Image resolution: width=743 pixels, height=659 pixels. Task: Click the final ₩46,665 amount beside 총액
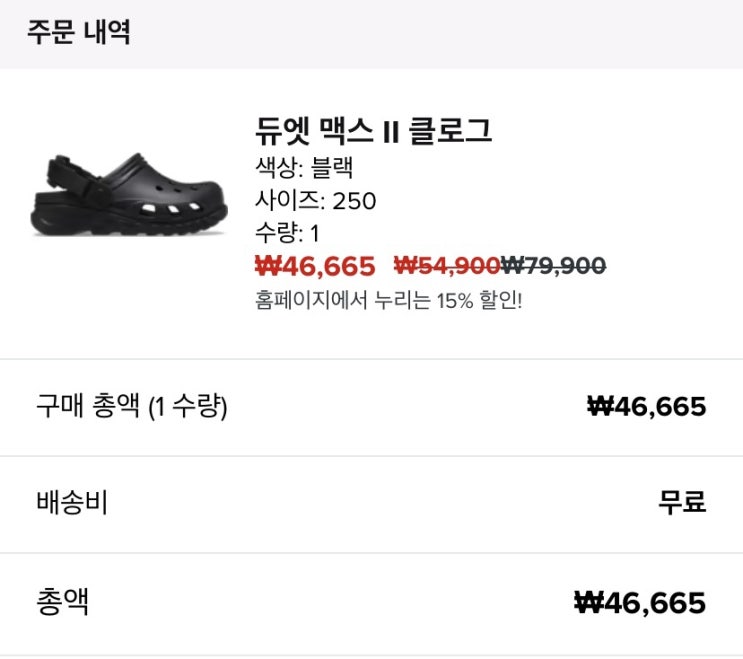point(640,602)
